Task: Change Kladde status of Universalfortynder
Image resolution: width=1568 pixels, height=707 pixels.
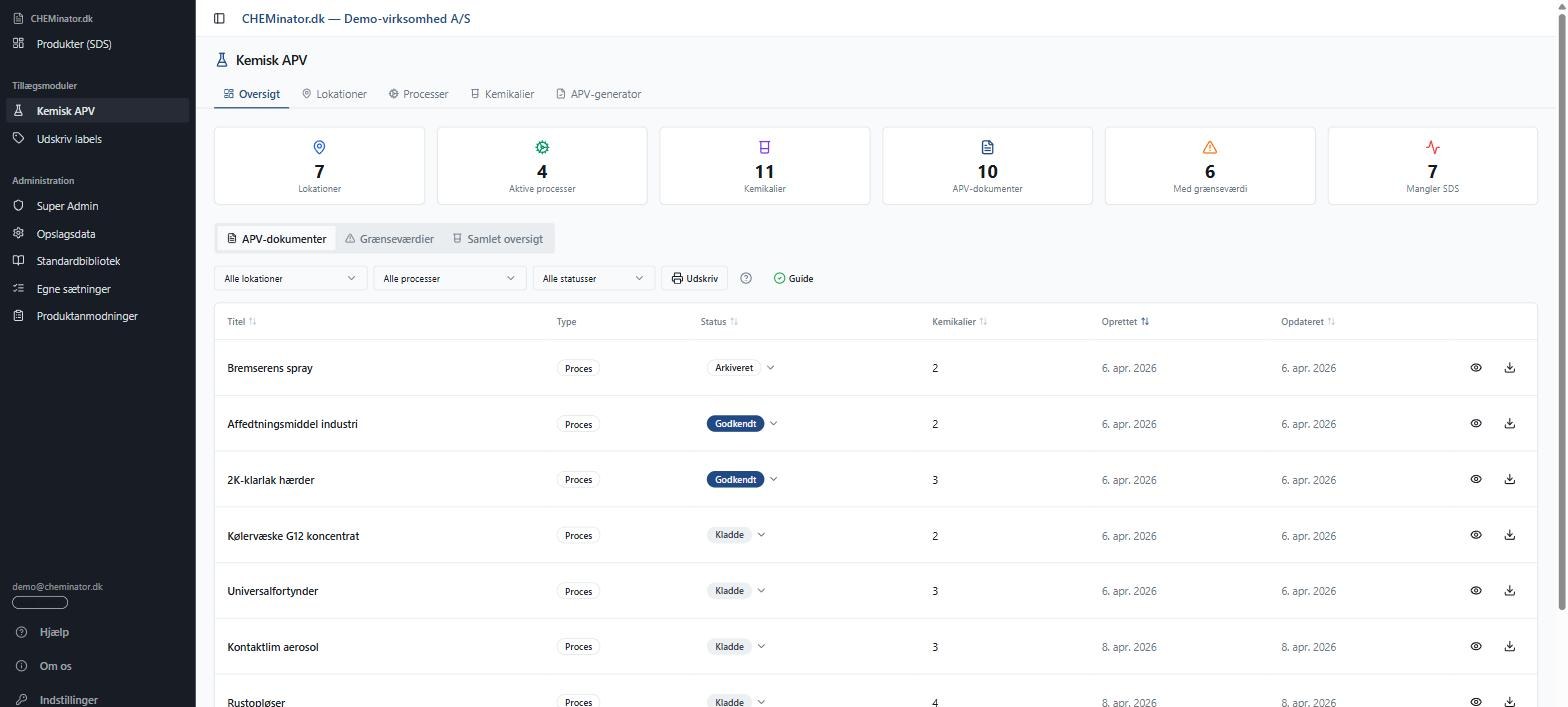Action: point(736,591)
